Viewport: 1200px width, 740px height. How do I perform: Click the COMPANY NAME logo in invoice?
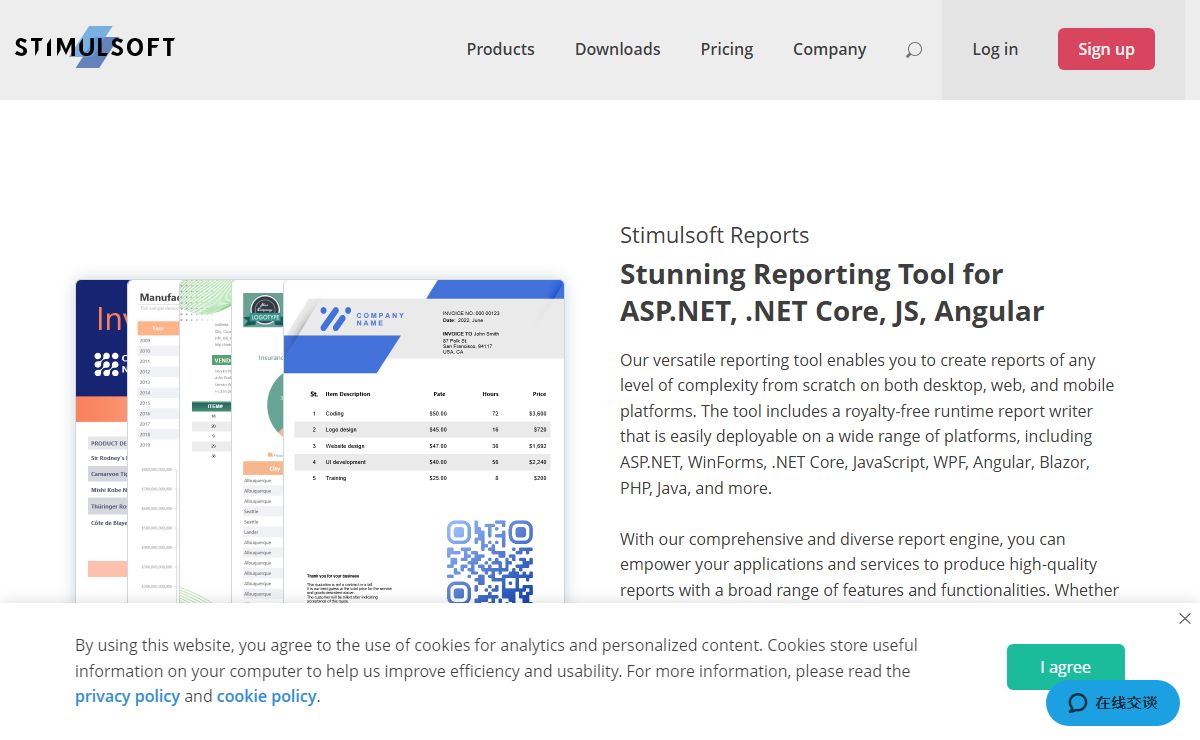[362, 319]
